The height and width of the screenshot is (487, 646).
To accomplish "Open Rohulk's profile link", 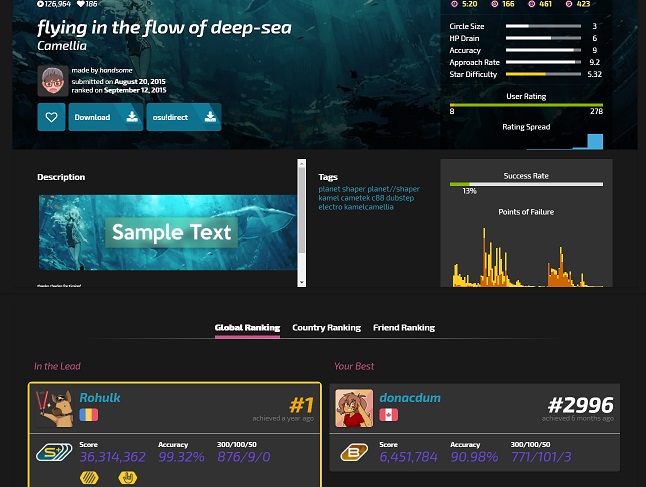I will click(100, 398).
